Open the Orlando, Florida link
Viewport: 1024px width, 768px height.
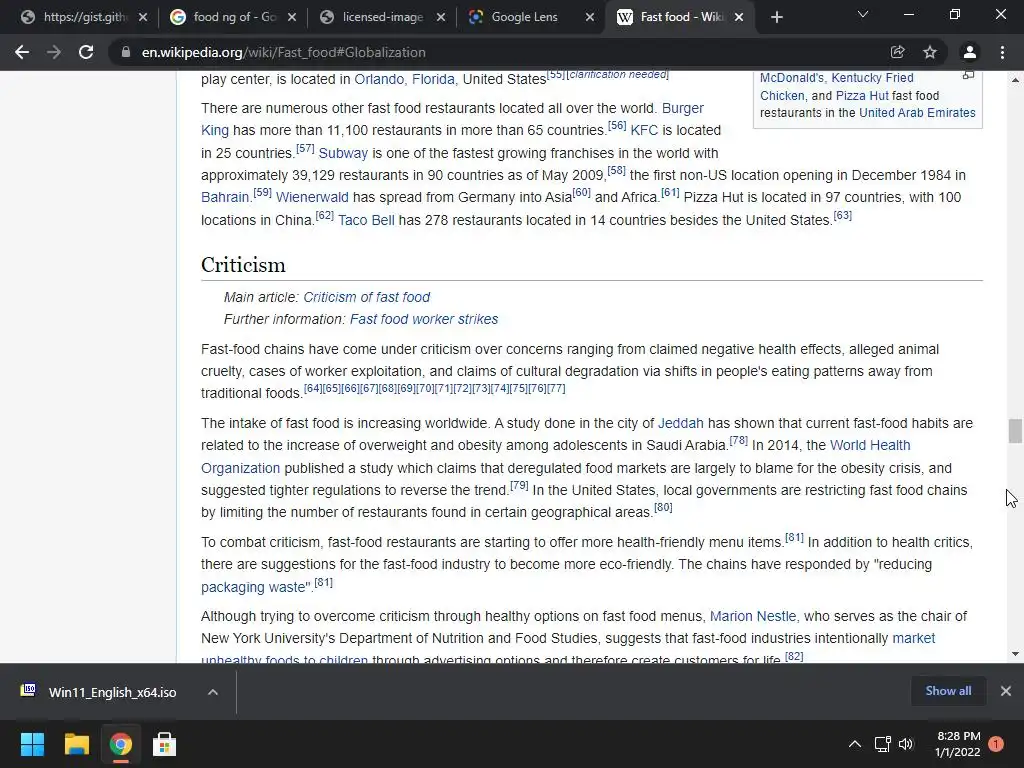click(404, 80)
